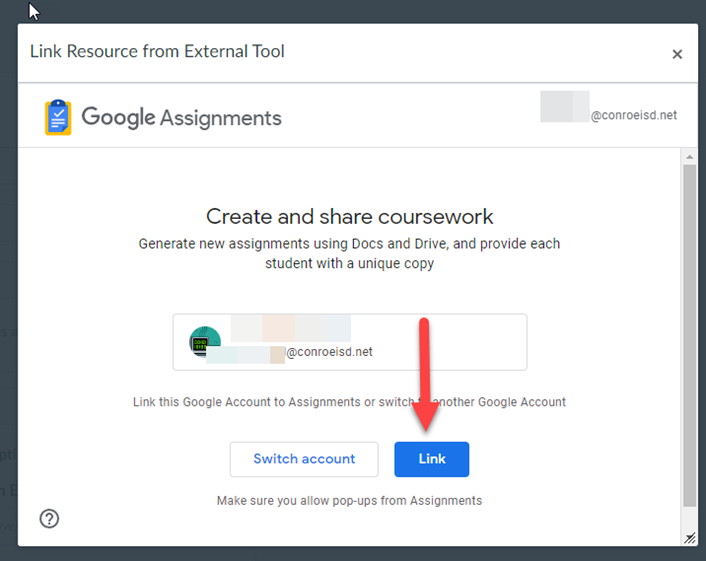The image size is (706, 561).
Task: Click the 'Link Resource from External Tool' title
Action: (x=157, y=51)
